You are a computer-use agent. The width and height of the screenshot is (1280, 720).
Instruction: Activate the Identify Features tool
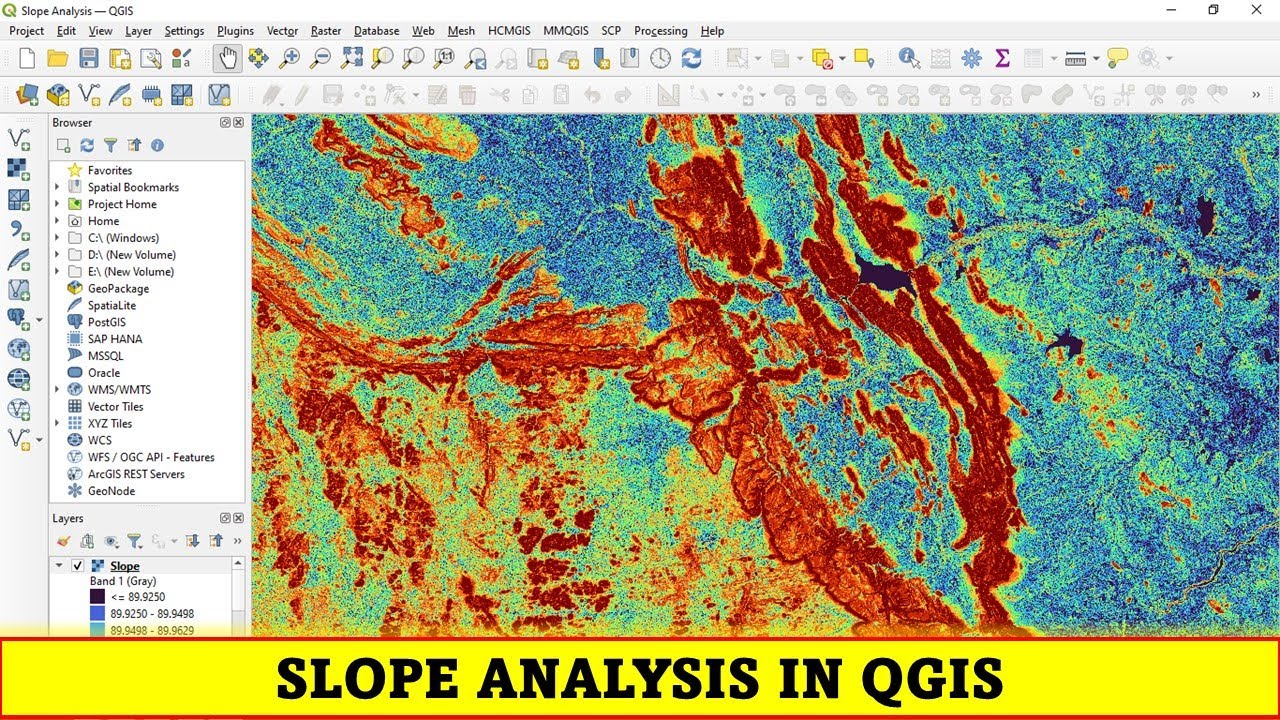pyautogui.click(x=909, y=58)
